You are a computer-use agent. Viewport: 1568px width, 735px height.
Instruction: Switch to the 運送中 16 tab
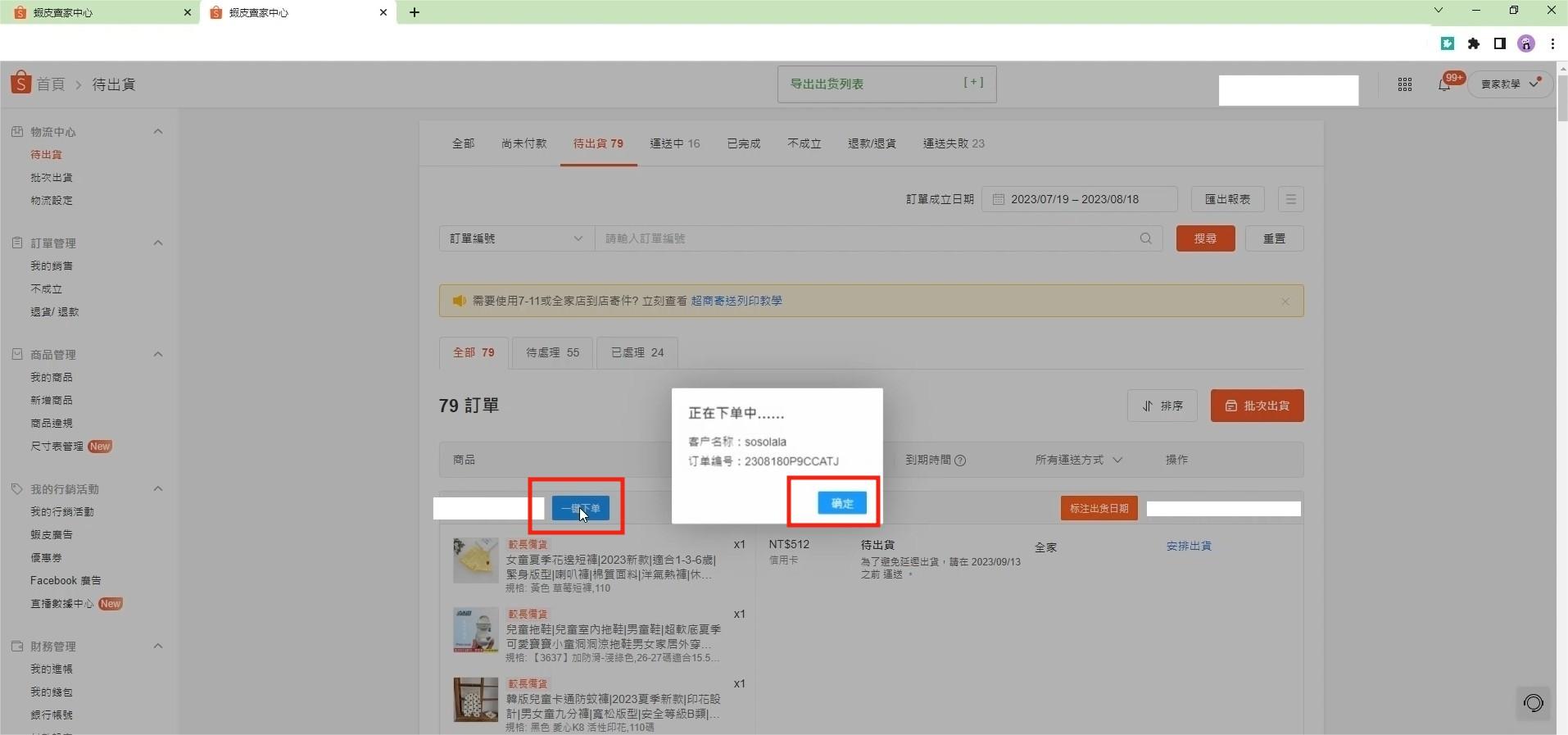[674, 143]
